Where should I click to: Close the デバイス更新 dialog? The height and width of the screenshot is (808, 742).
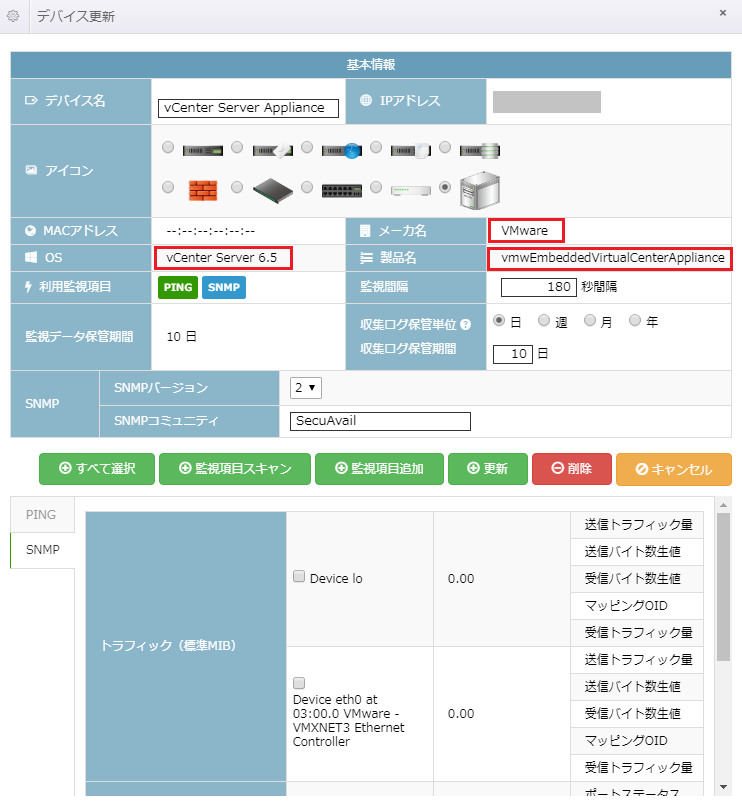(723, 13)
